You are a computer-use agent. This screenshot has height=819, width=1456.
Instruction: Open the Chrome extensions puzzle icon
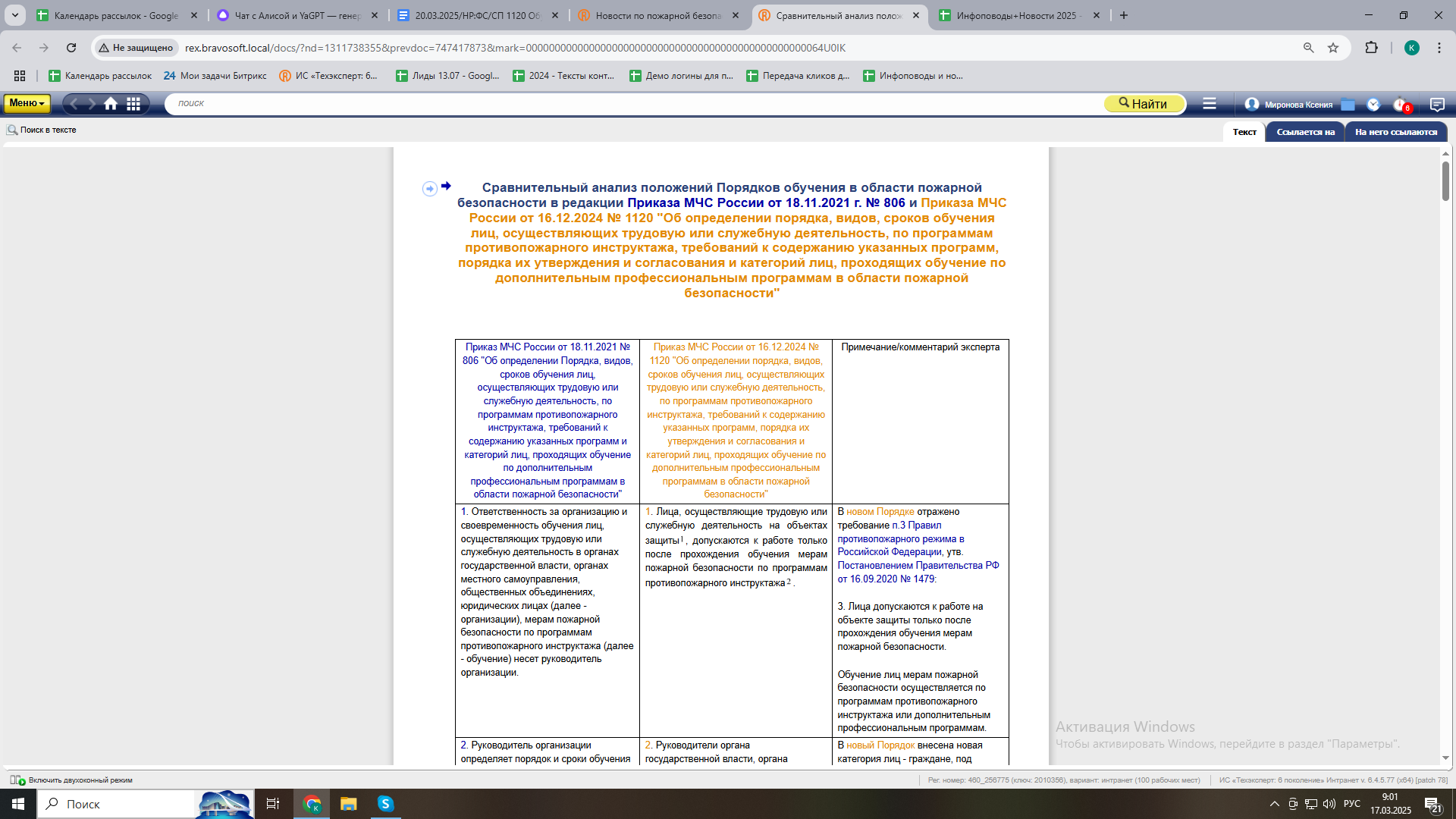[x=1371, y=48]
